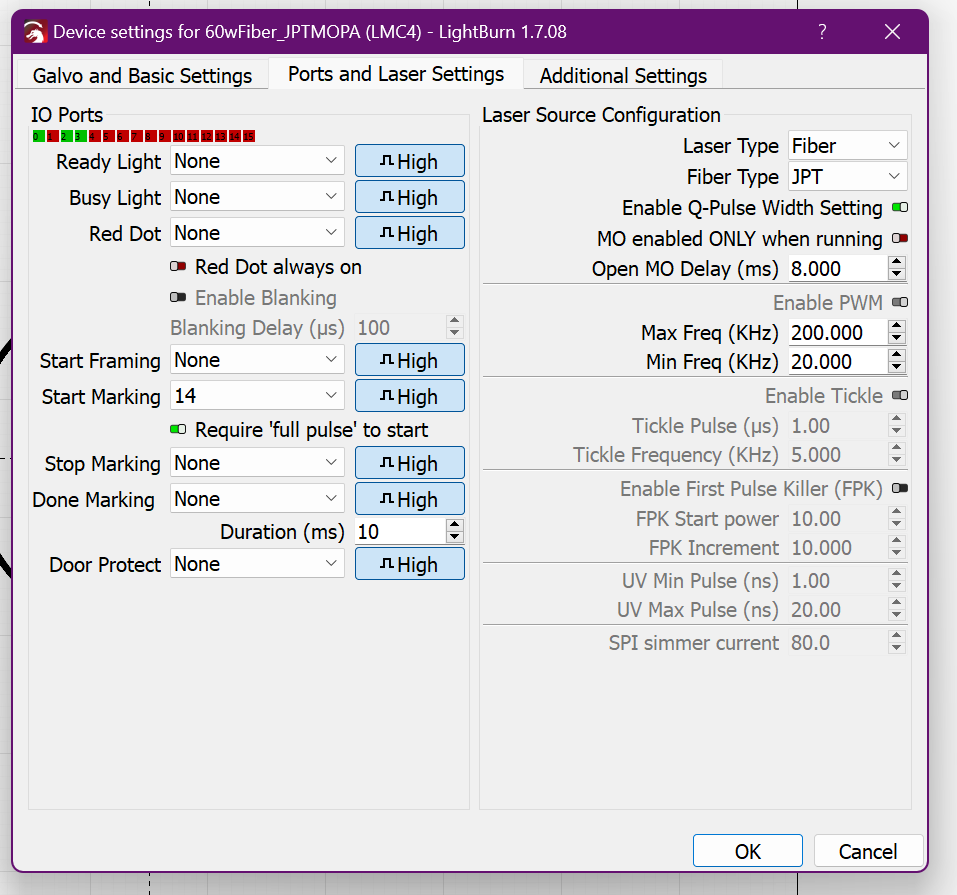Screen dimensions: 957x895
Task: Click the Duration (ms) field
Action: [x=400, y=532]
